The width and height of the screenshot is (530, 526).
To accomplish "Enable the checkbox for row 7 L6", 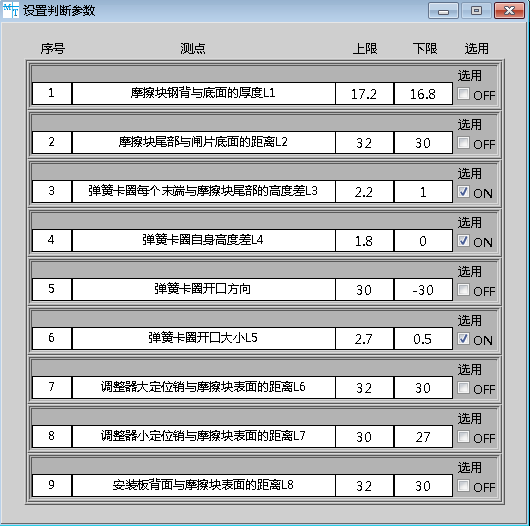I will coord(463,388).
